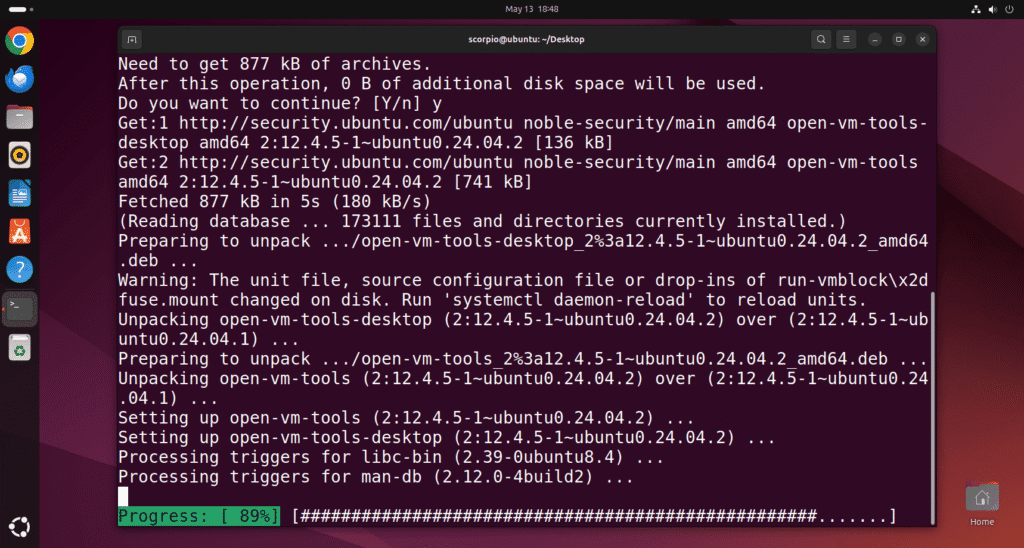Open the Activities overview pill
The width and height of the screenshot is (1024, 548).
(21, 9)
